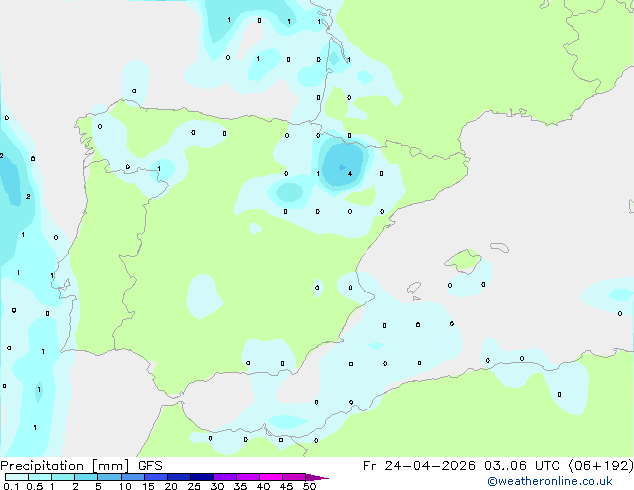Click the 25–30 mm dark navy legend swatch
Image resolution: width=634 pixels, height=490 pixels.
pyautogui.click(x=202, y=477)
